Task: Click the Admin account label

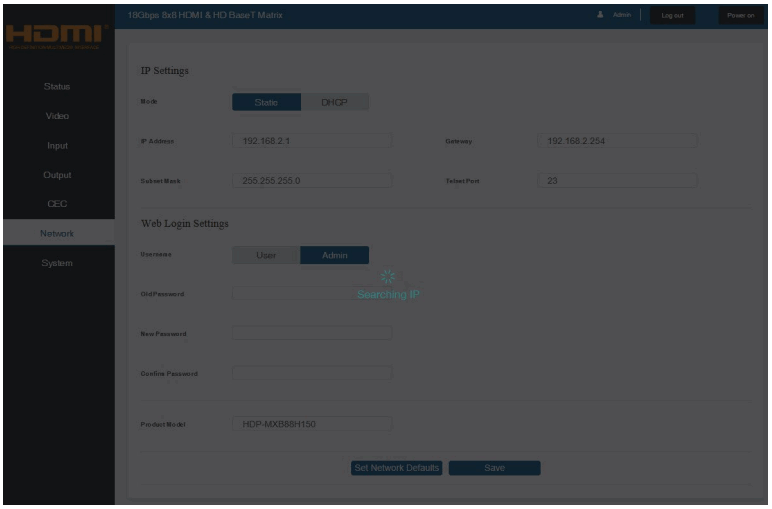Action: (622, 15)
